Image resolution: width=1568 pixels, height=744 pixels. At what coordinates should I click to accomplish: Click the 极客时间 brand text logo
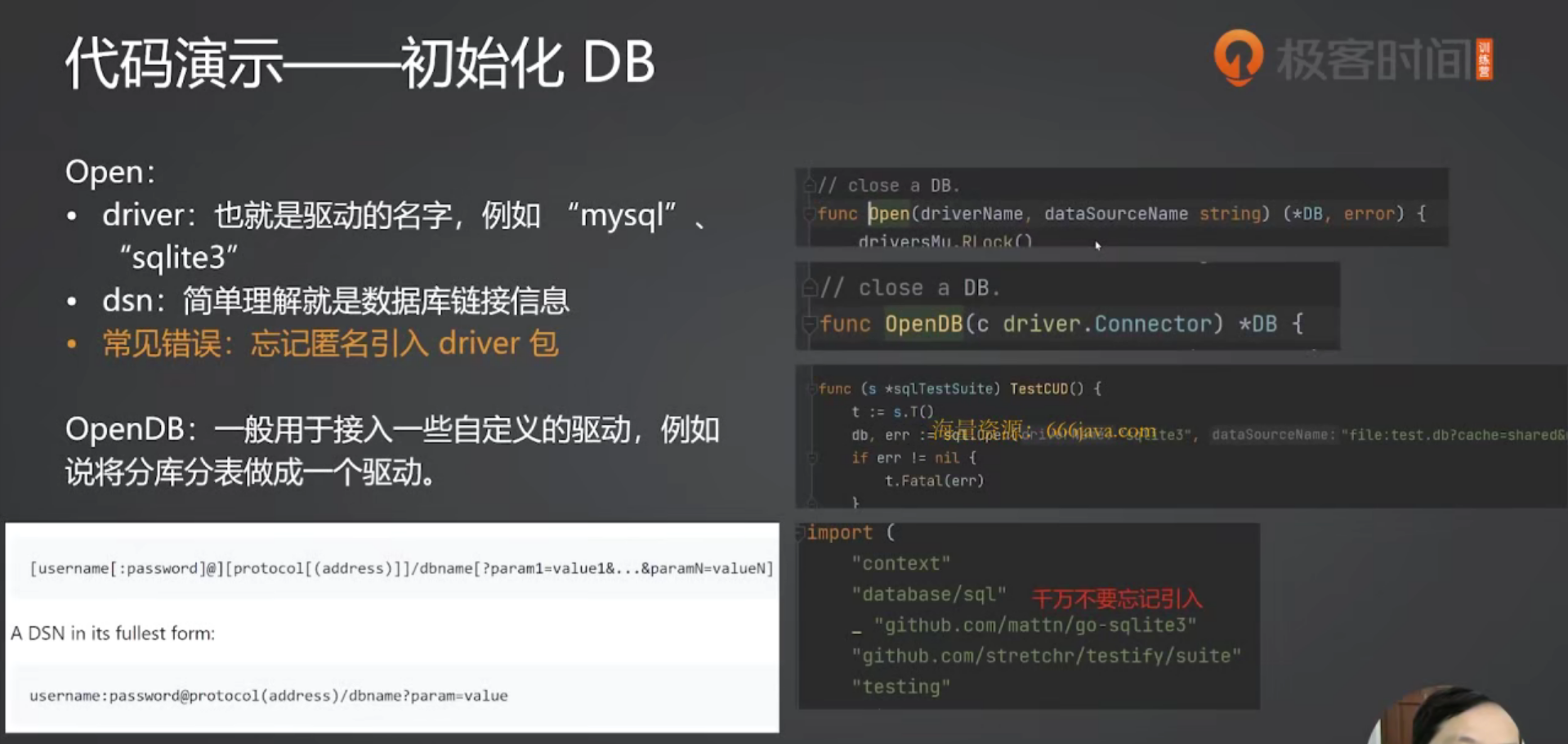click(1374, 60)
